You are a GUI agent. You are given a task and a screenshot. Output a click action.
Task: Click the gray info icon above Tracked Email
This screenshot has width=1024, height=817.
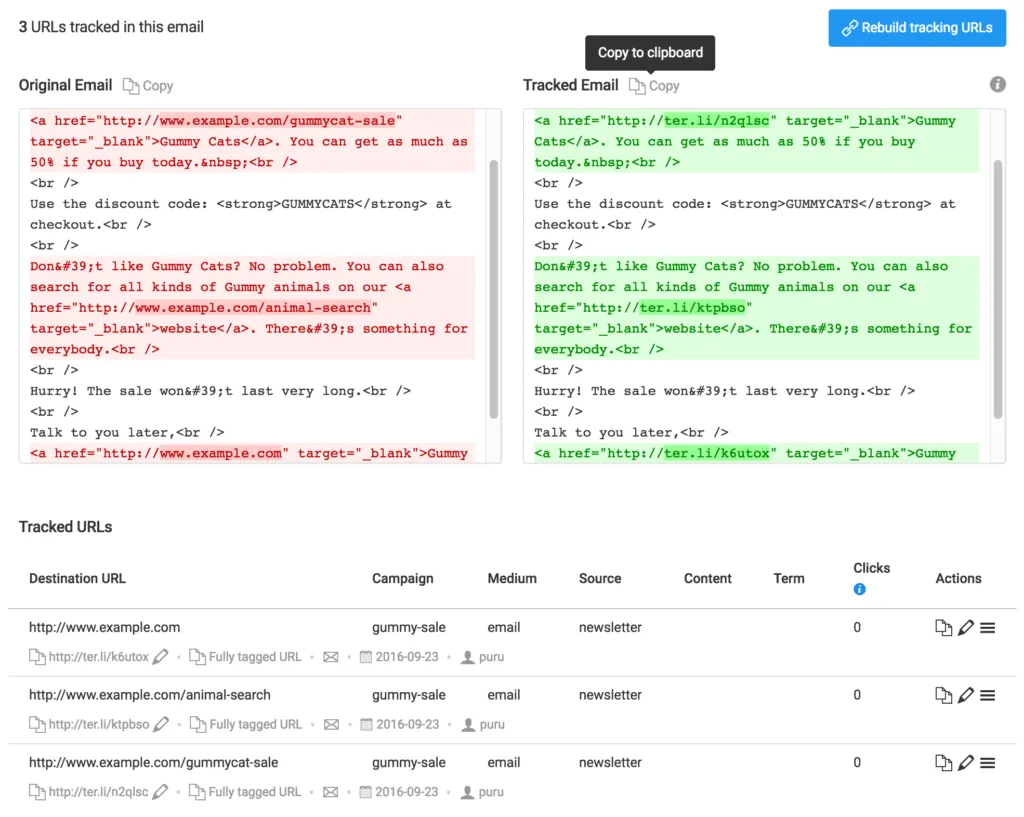pyautogui.click(x=997, y=85)
